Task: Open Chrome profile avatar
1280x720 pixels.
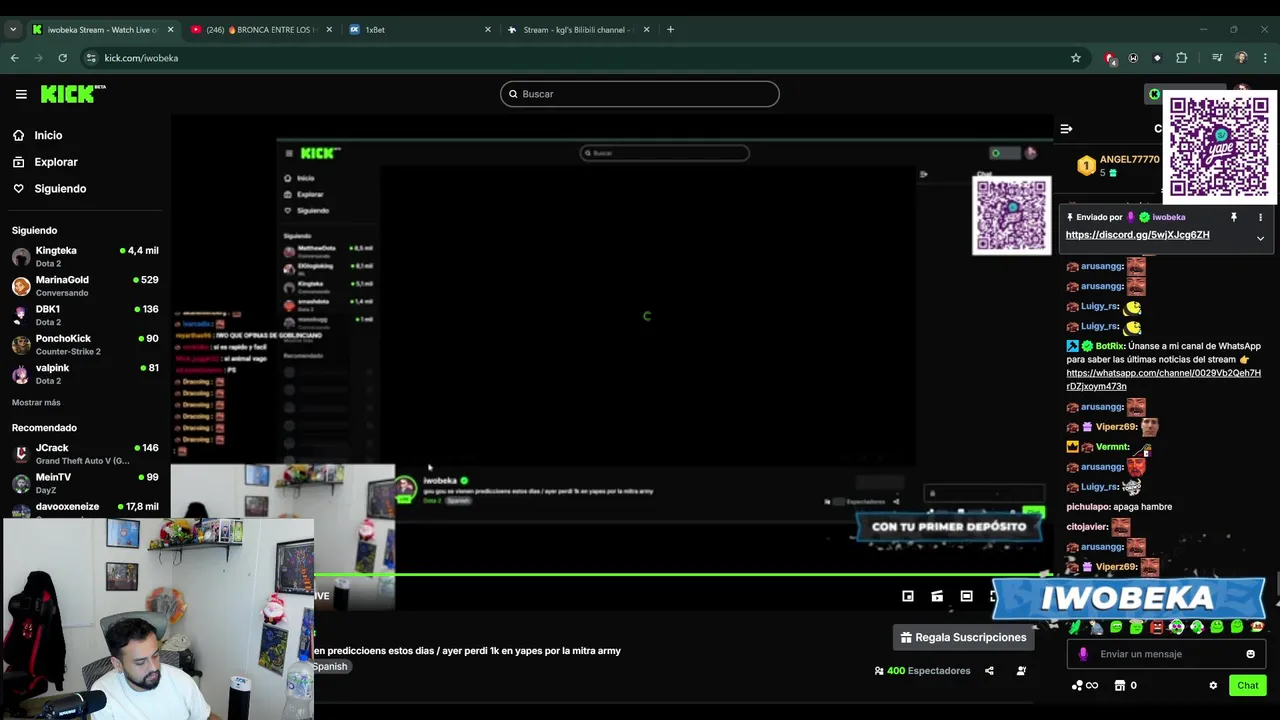Action: [x=1241, y=58]
